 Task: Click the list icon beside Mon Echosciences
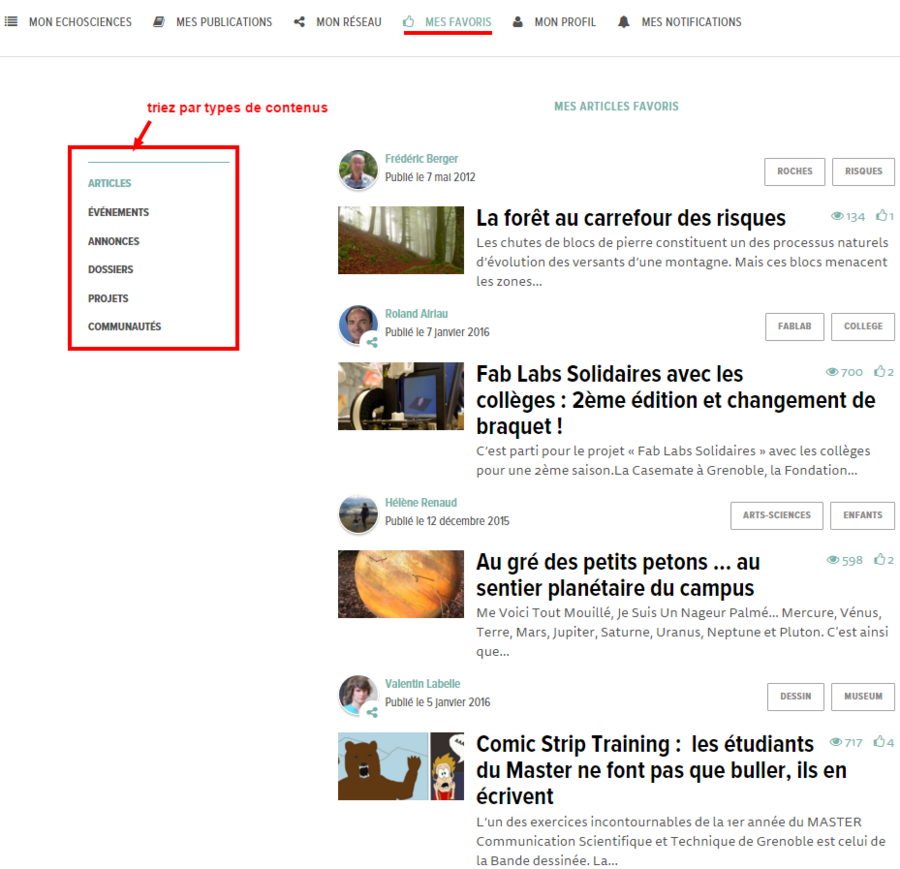point(11,22)
